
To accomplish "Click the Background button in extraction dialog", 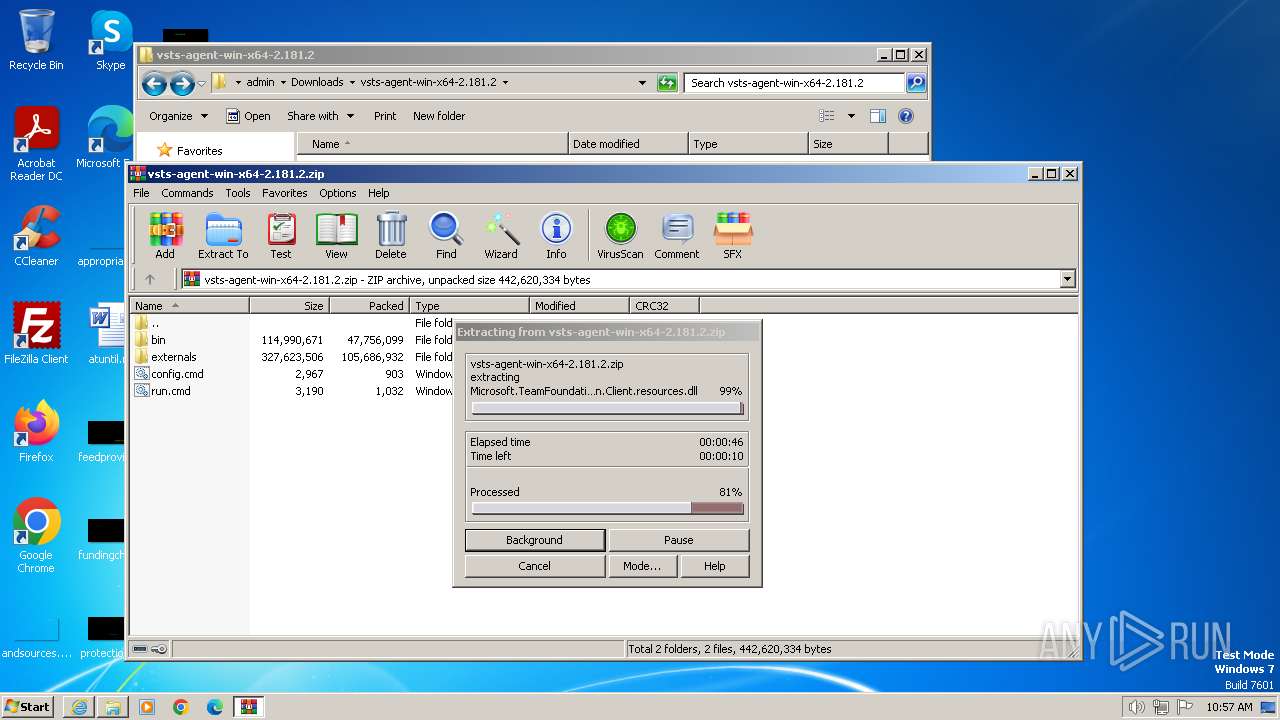I will coord(535,540).
